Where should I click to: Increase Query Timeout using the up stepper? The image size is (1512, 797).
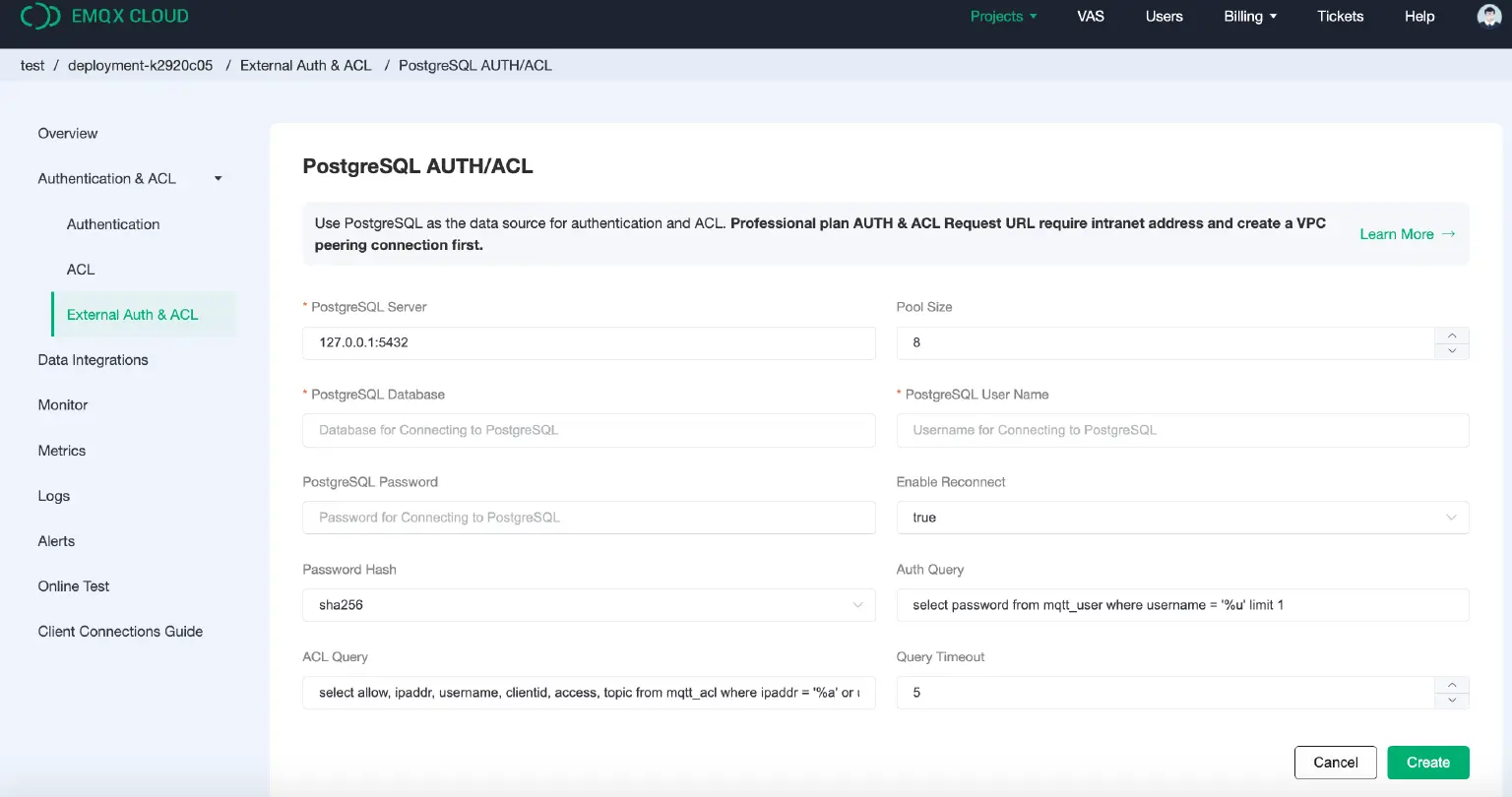1451,685
